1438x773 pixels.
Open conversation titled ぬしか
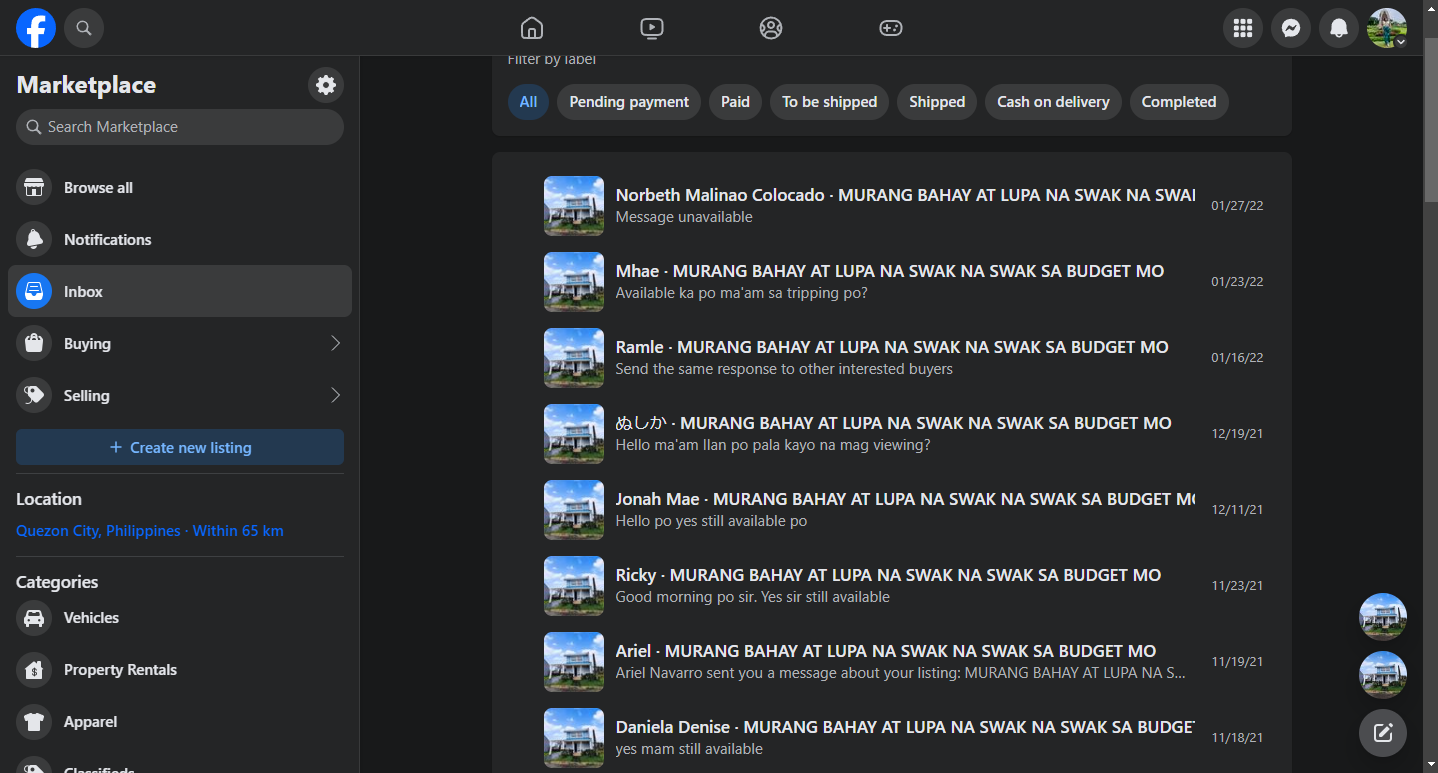893,423
